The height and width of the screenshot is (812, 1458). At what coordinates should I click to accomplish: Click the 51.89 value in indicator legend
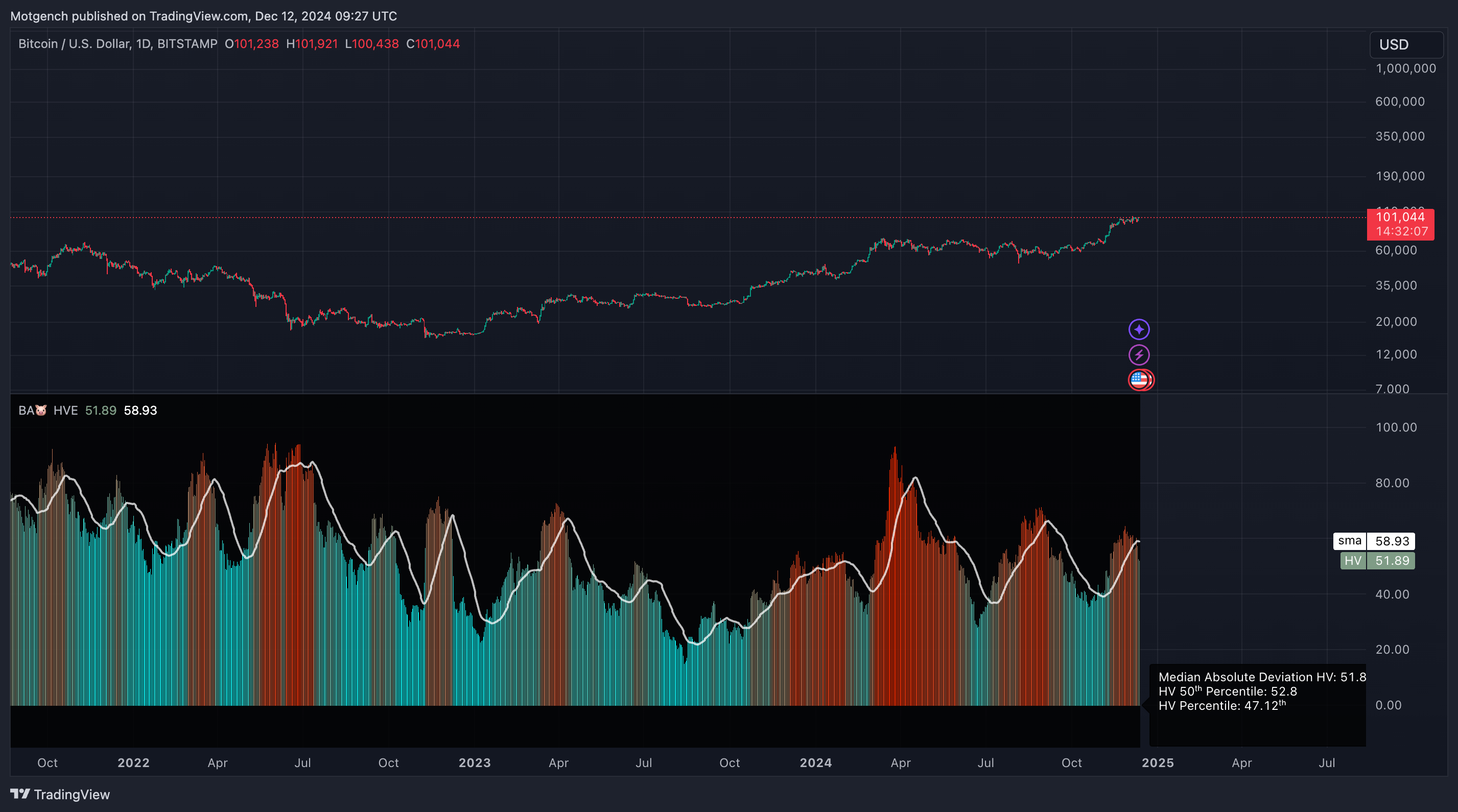click(101, 410)
